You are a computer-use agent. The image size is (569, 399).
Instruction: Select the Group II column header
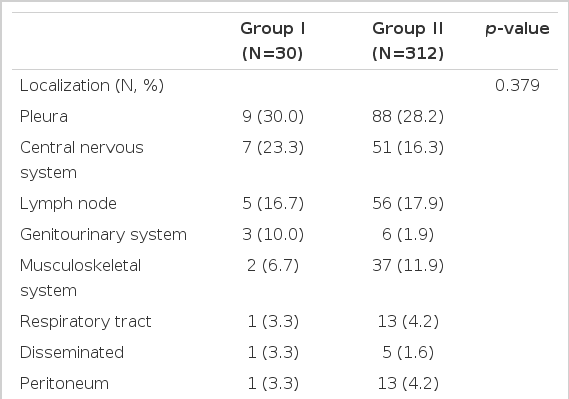pos(408,41)
